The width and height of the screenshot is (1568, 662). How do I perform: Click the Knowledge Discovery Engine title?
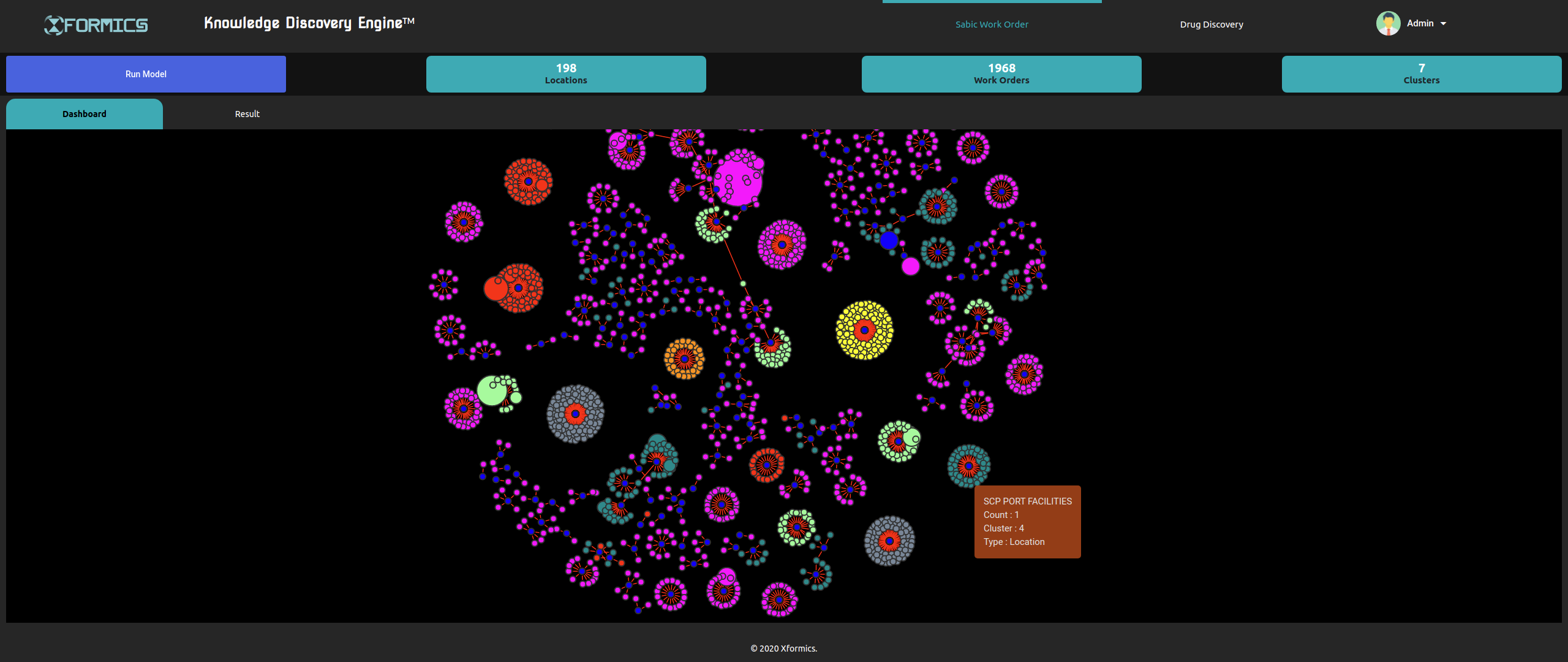(x=309, y=23)
